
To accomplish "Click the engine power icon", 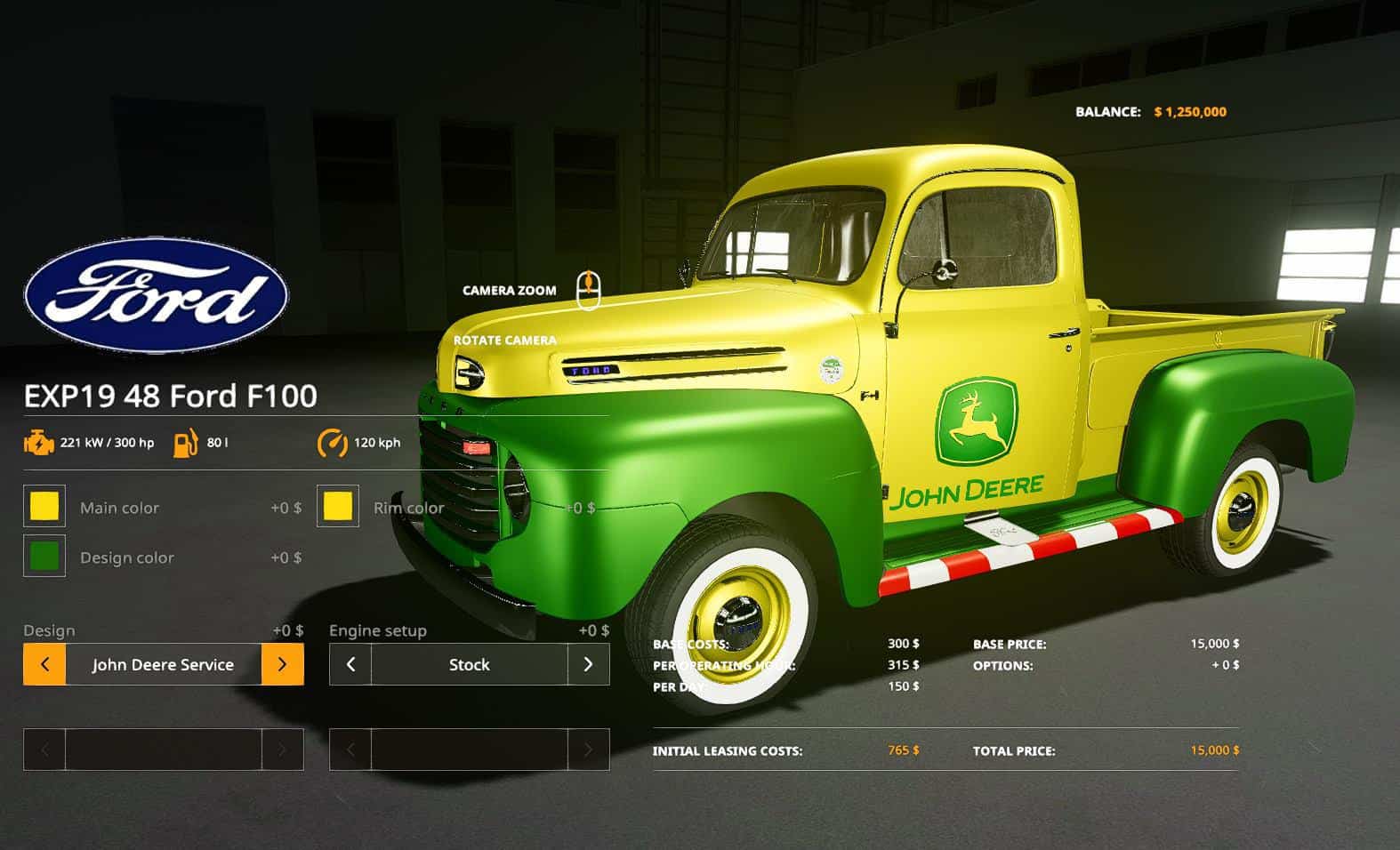I will pyautogui.click(x=38, y=442).
